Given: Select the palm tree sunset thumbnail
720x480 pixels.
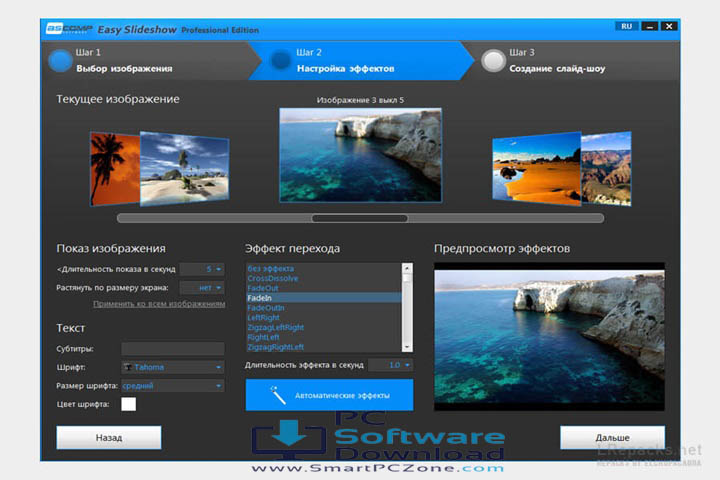Looking at the screenshot, I should tap(115, 168).
